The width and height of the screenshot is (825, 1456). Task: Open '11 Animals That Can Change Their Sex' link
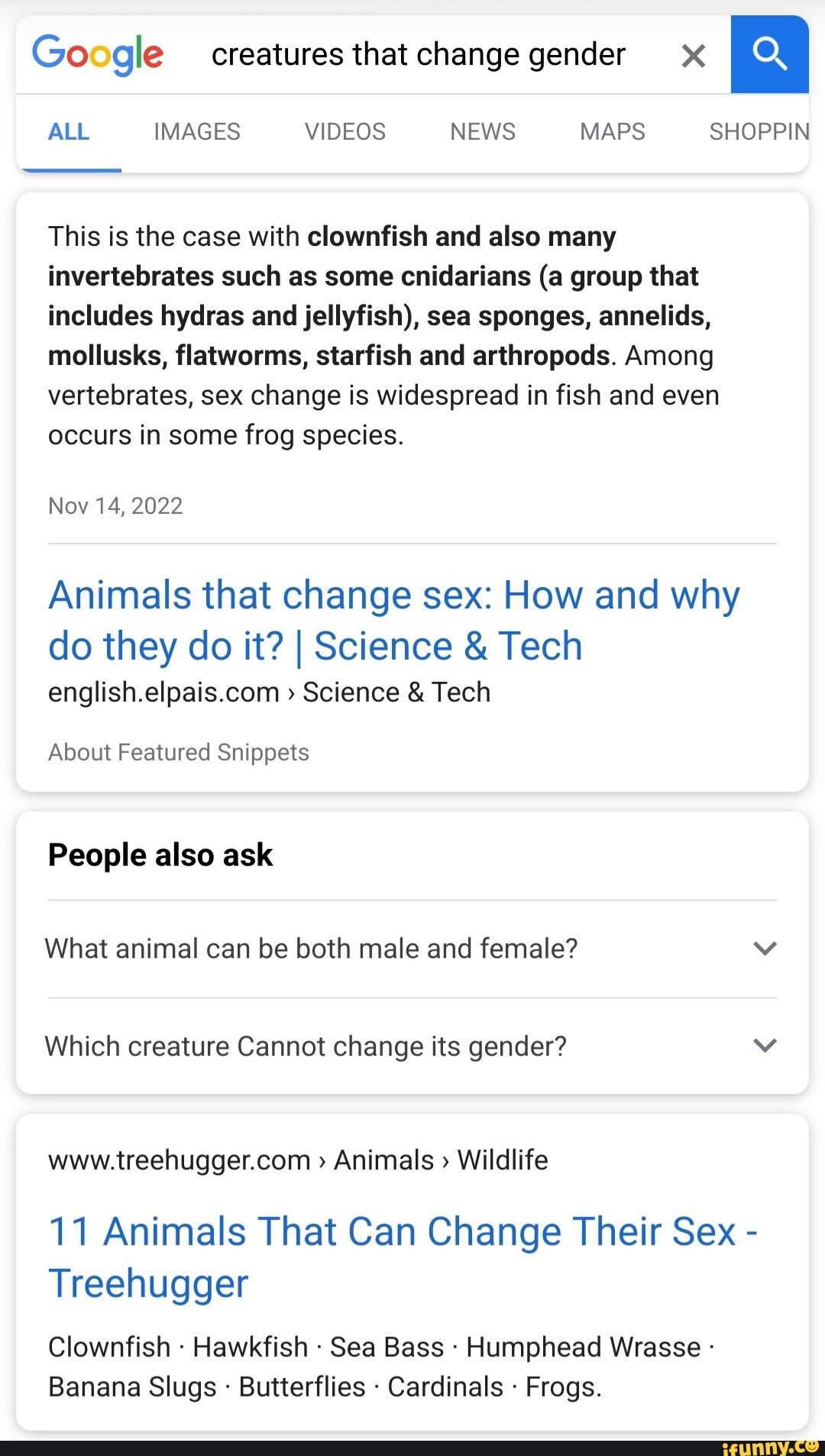tap(402, 1257)
